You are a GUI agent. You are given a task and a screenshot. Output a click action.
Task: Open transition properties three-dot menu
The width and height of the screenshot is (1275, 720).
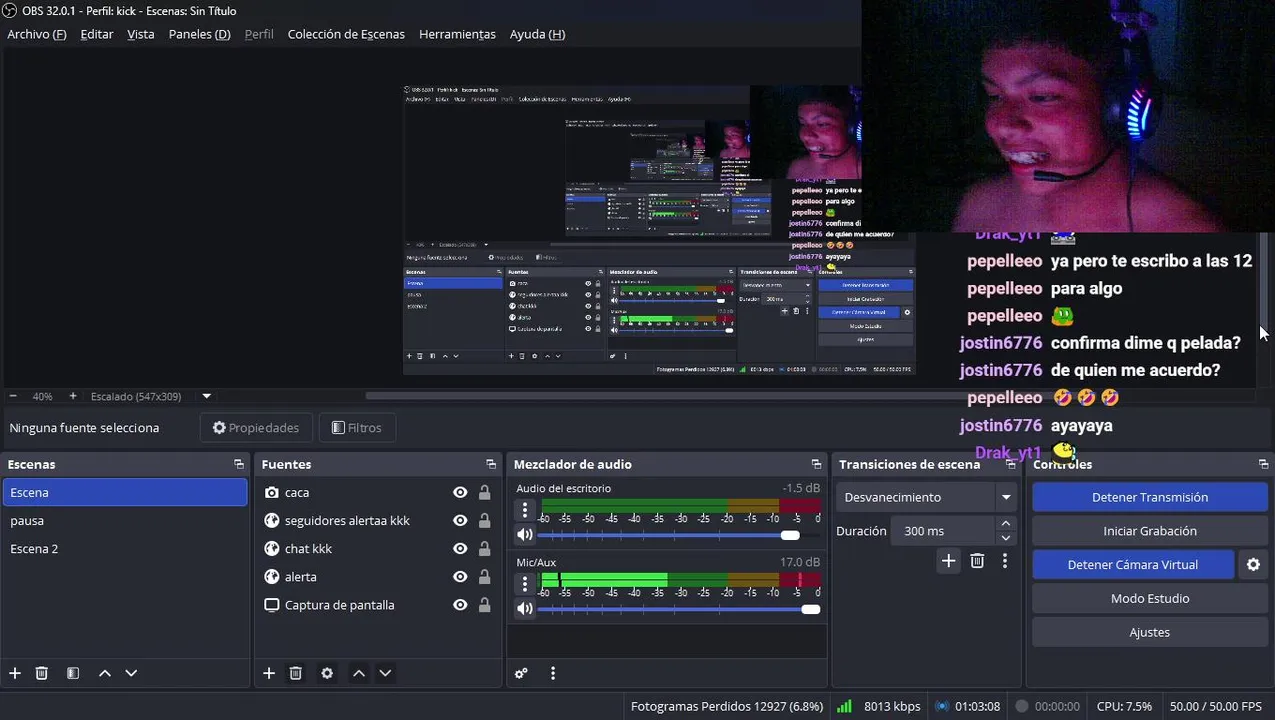[x=1005, y=561]
